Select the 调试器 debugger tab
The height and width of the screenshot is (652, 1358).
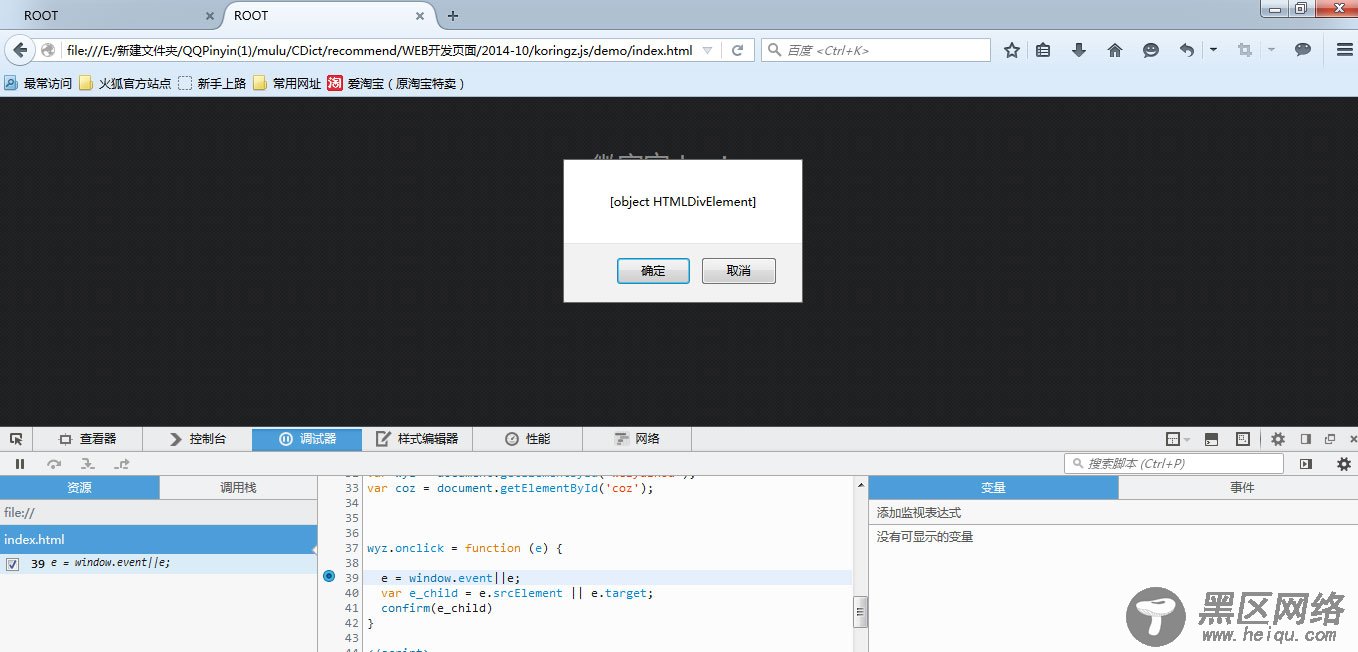[x=307, y=439]
